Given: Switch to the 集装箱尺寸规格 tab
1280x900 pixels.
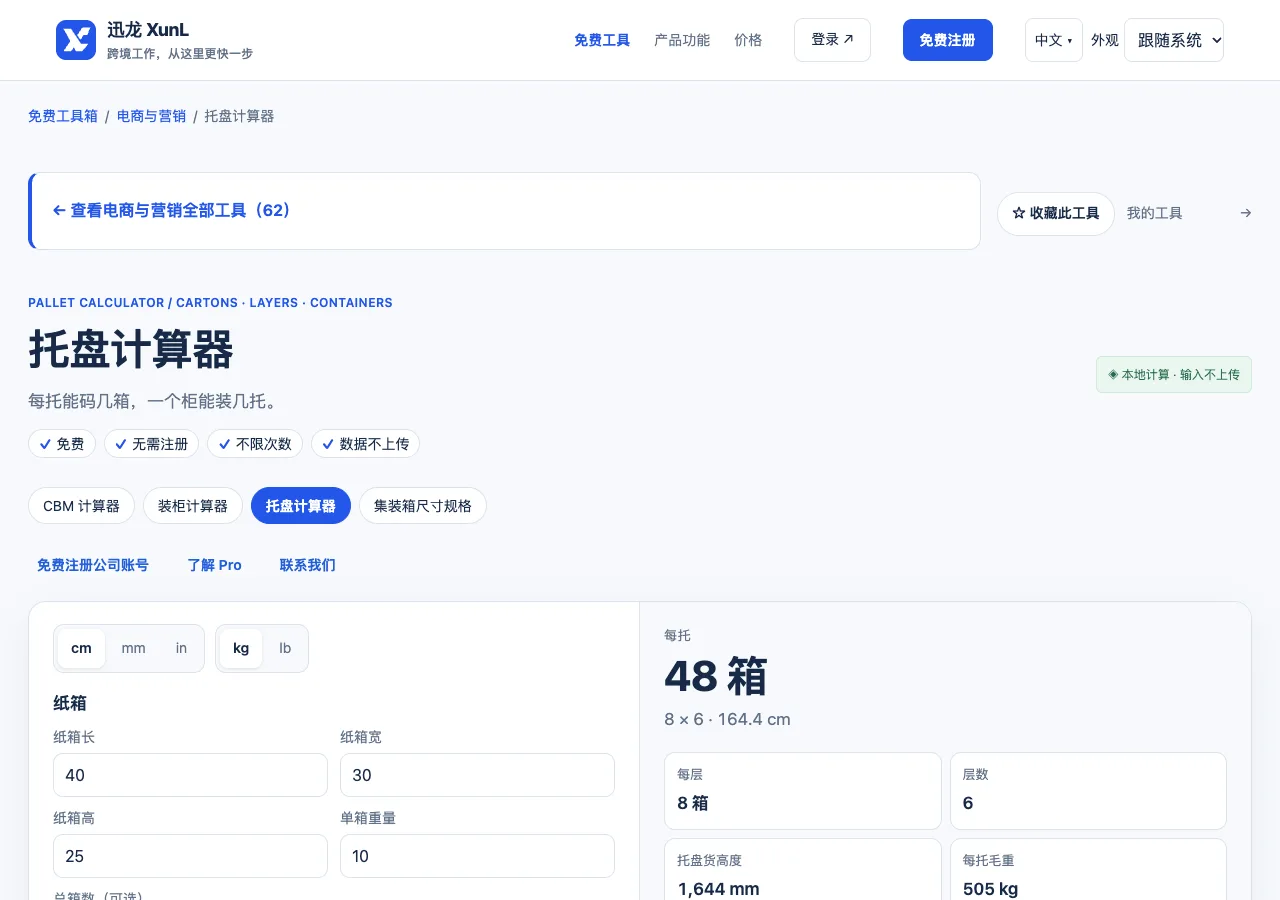Looking at the screenshot, I should (x=423, y=506).
